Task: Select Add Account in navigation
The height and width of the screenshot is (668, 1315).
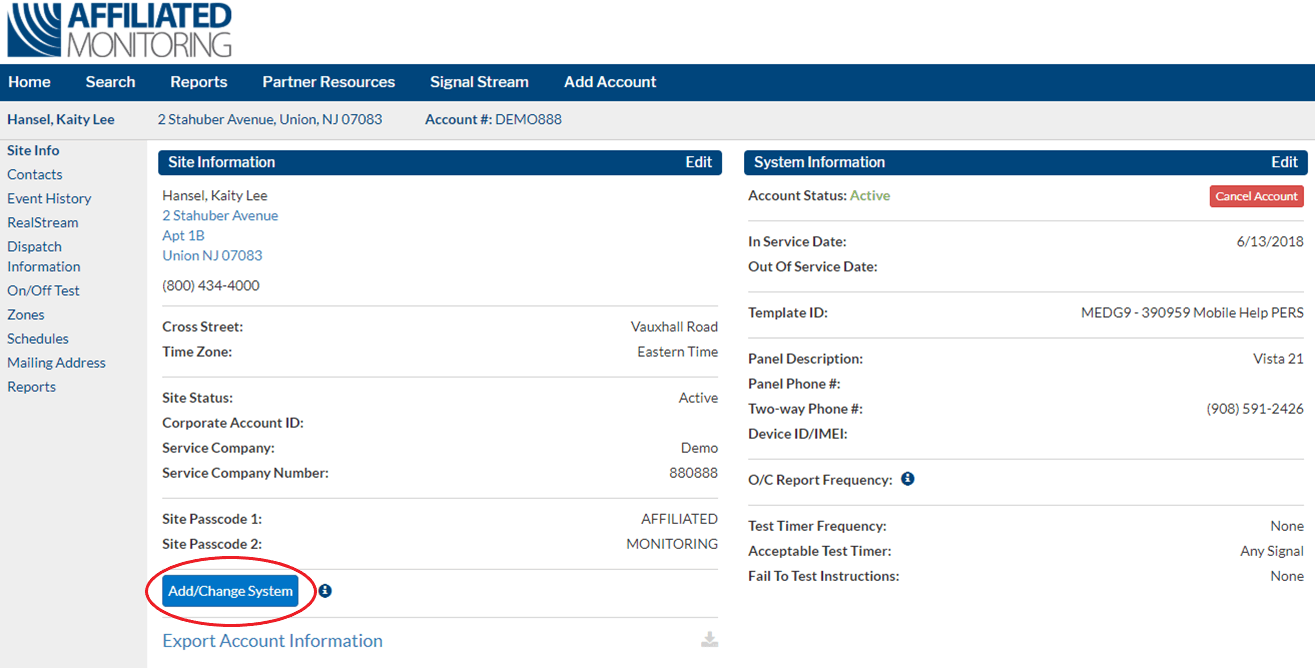Action: tap(610, 82)
